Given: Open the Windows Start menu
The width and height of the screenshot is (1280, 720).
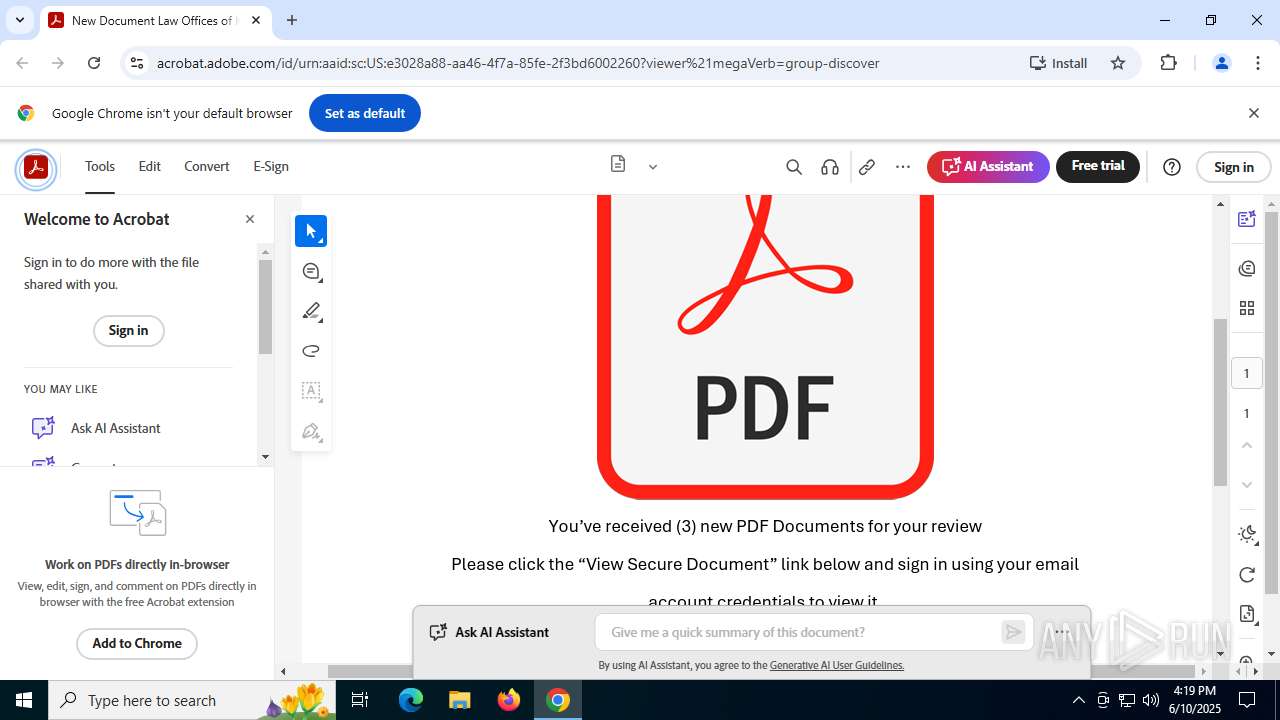Looking at the screenshot, I should pos(24,700).
